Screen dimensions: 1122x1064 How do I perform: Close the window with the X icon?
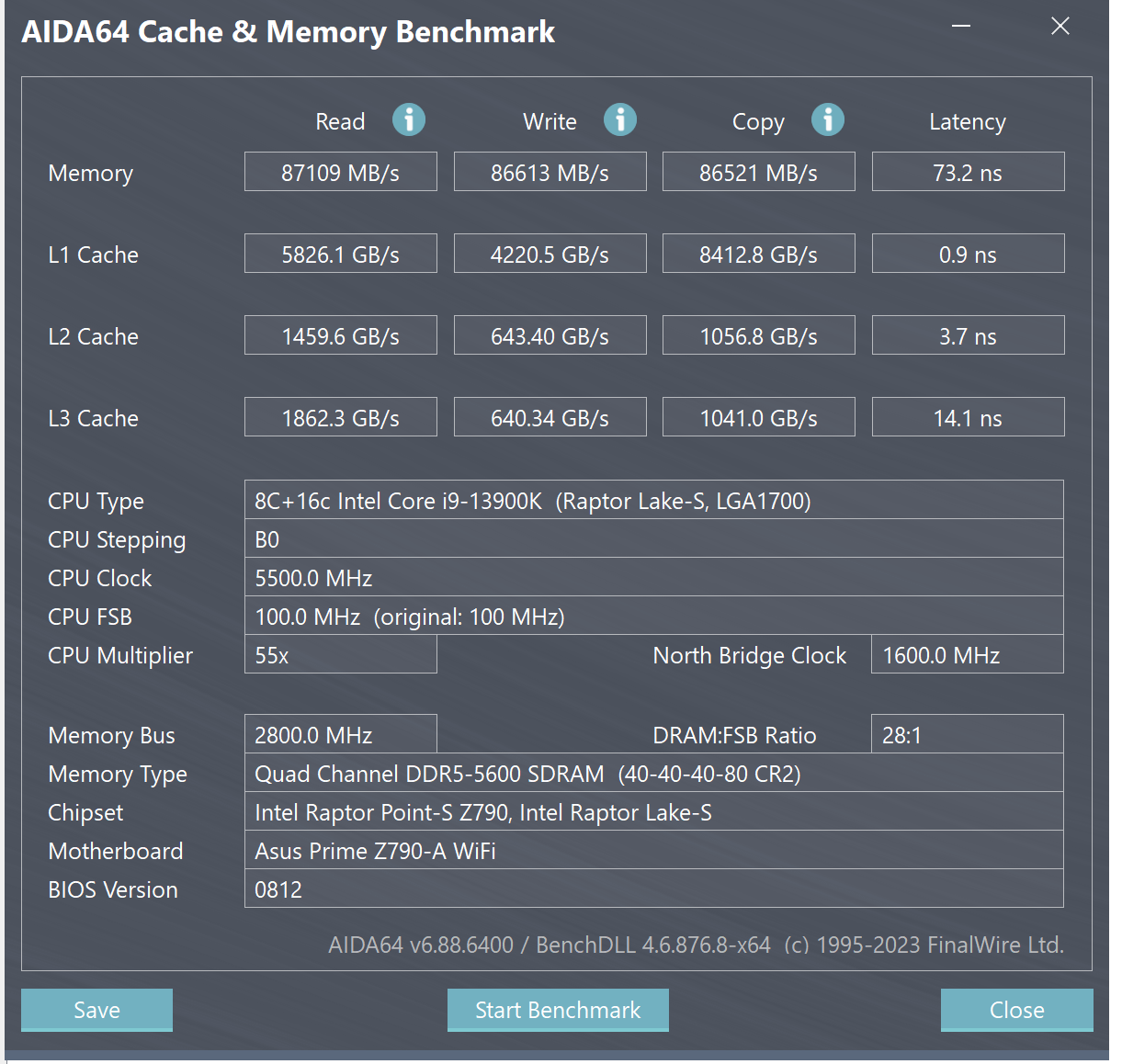point(1060,26)
